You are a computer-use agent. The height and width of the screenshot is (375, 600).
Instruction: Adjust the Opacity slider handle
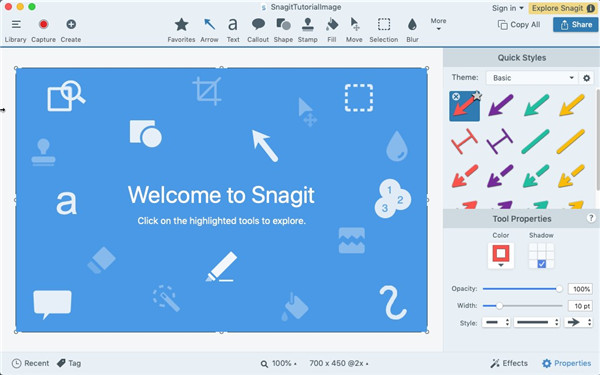point(559,289)
